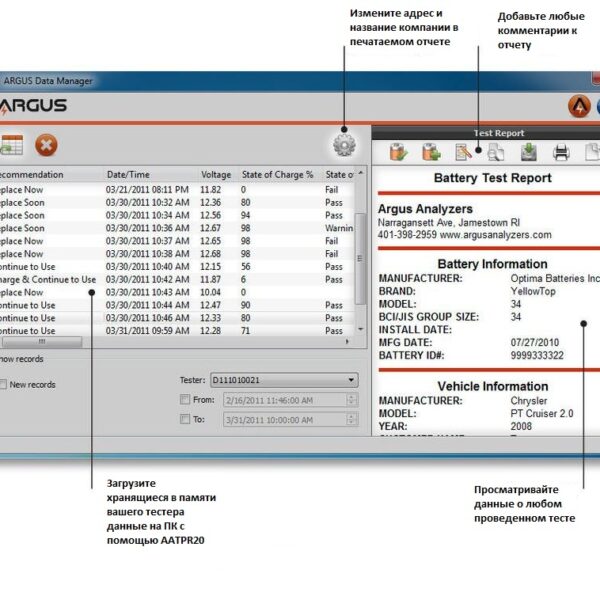
Task: Click the scroll down arrow of records list
Action: point(360,329)
